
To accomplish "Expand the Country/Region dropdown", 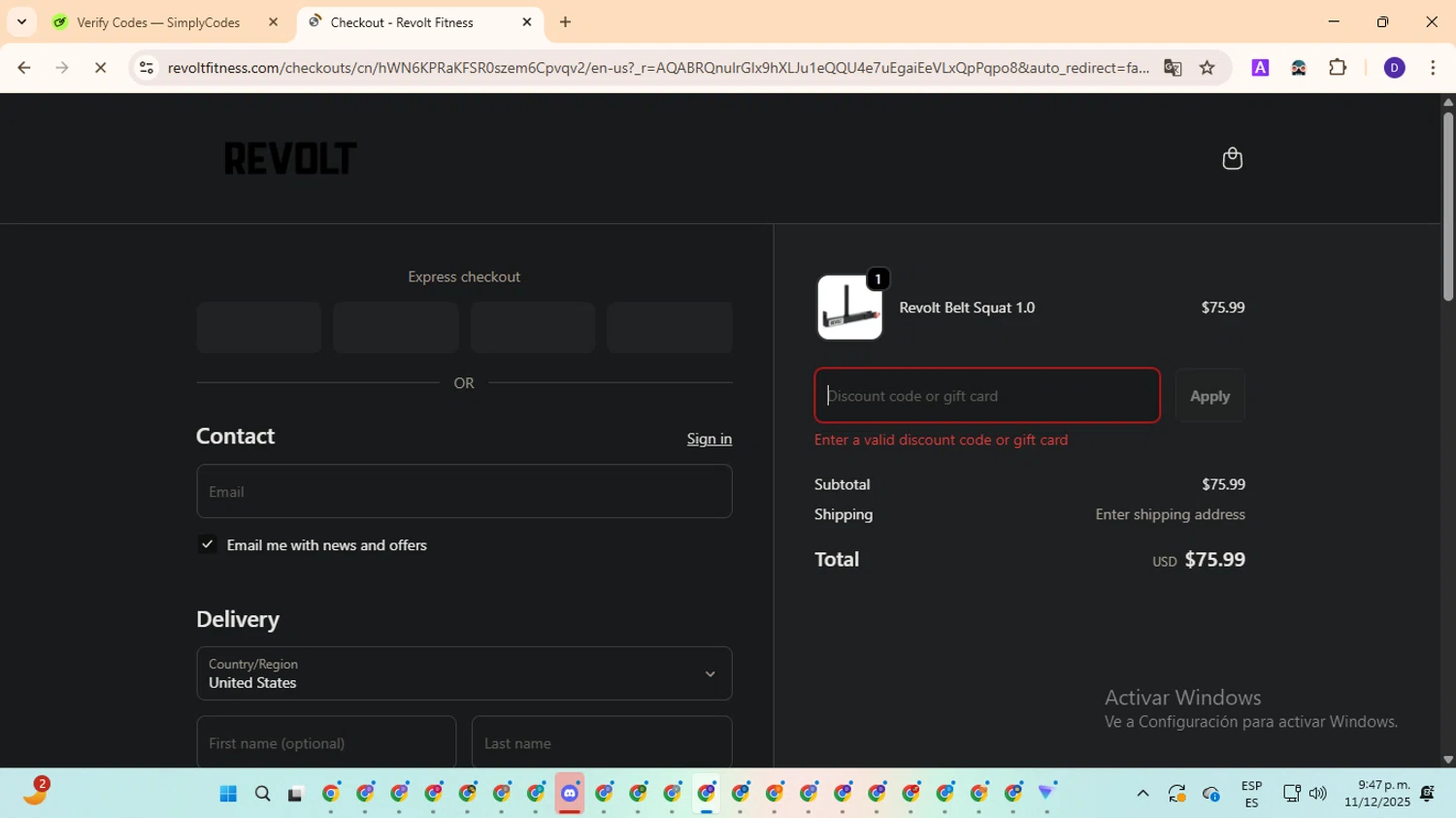I will [x=464, y=673].
